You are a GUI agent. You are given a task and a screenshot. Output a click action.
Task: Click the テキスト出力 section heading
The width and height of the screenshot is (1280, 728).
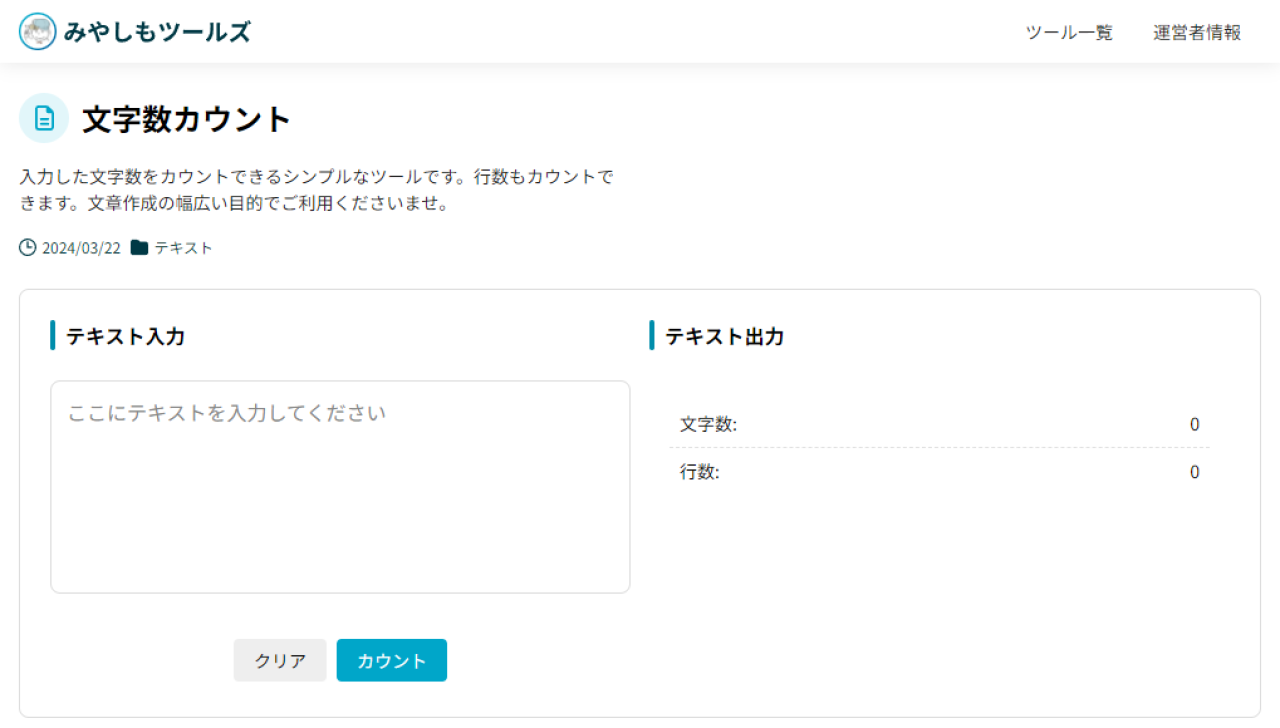click(724, 336)
